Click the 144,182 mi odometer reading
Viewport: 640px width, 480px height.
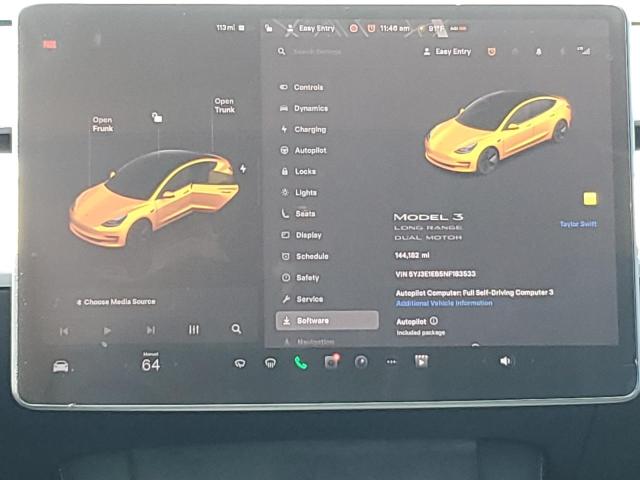[412, 256]
